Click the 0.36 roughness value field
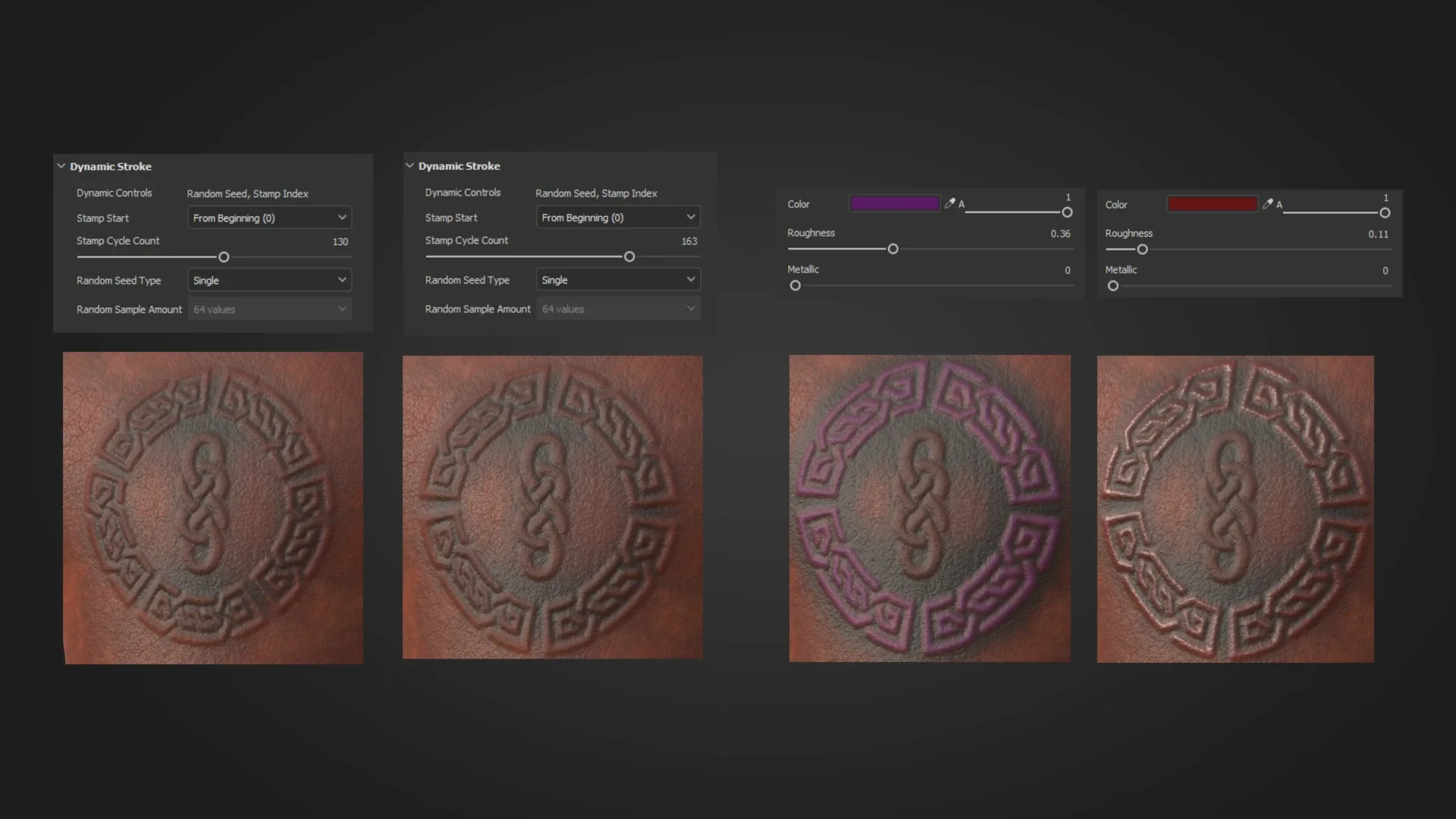The width and height of the screenshot is (1456, 819). pos(1060,234)
